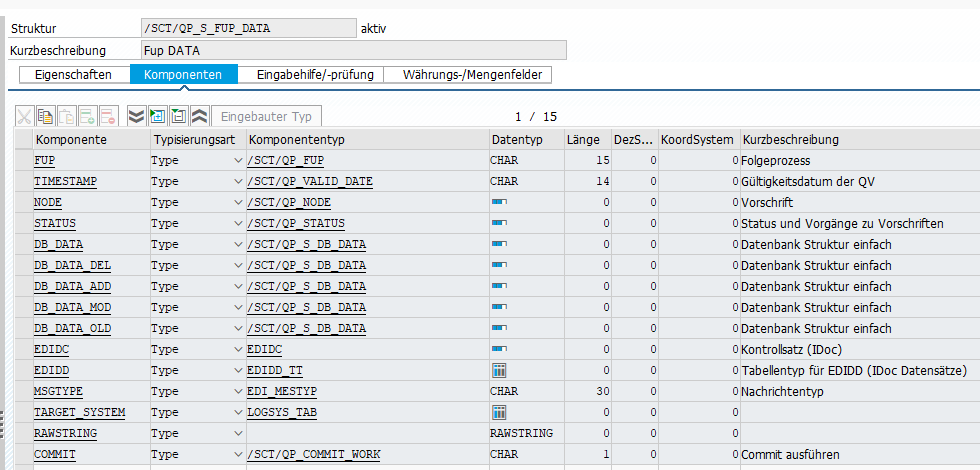Expand Typisierungsart dropdown for the MSGTYPE row
The height and width of the screenshot is (470, 980).
coord(238,391)
